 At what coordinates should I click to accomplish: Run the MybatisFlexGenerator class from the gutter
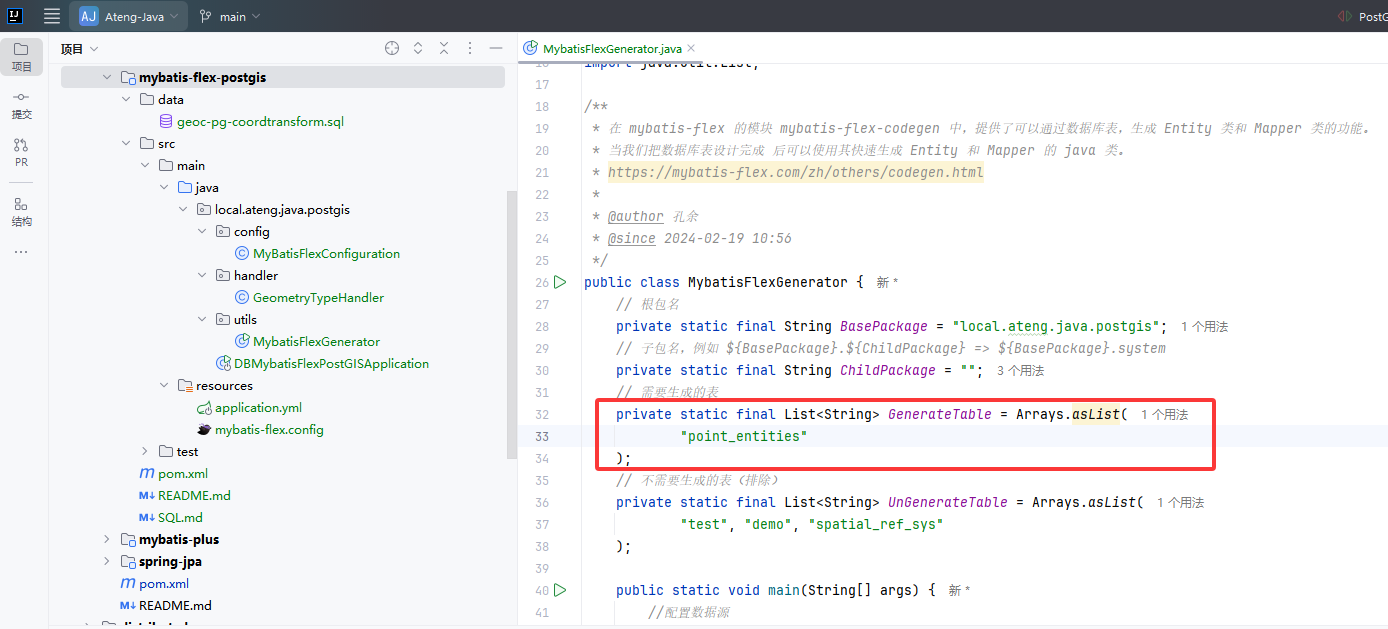coord(561,282)
